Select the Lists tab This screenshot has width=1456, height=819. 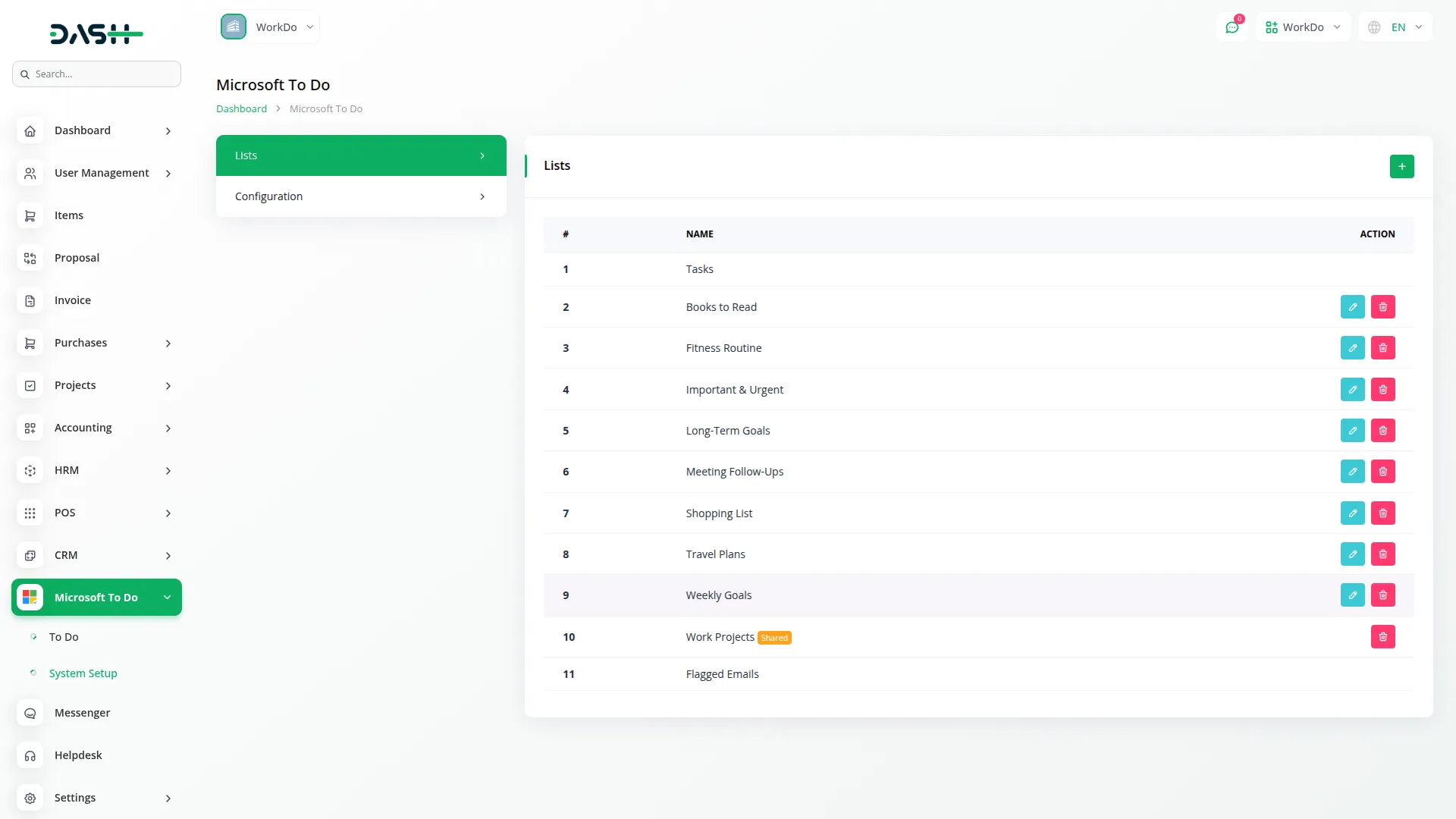(x=361, y=155)
